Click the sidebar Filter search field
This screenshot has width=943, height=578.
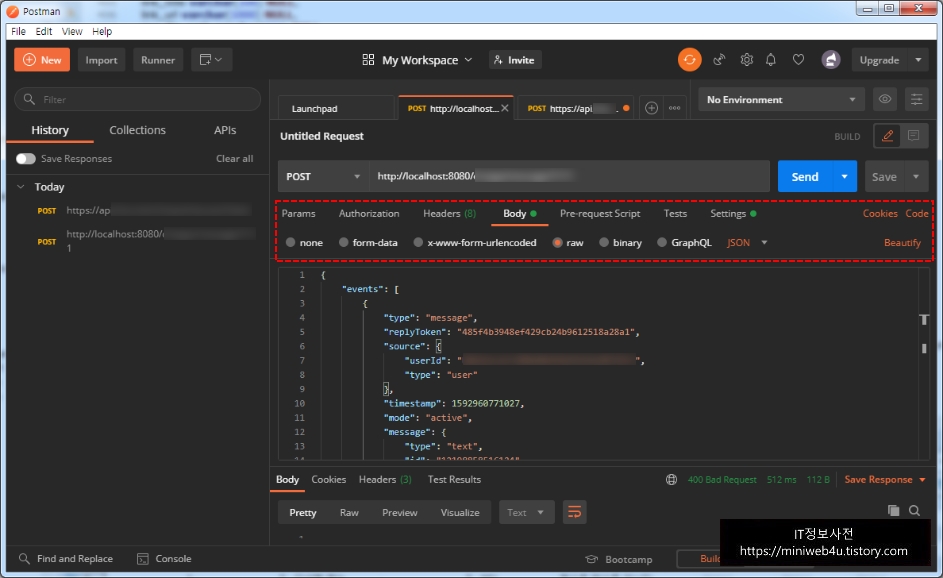(x=138, y=99)
